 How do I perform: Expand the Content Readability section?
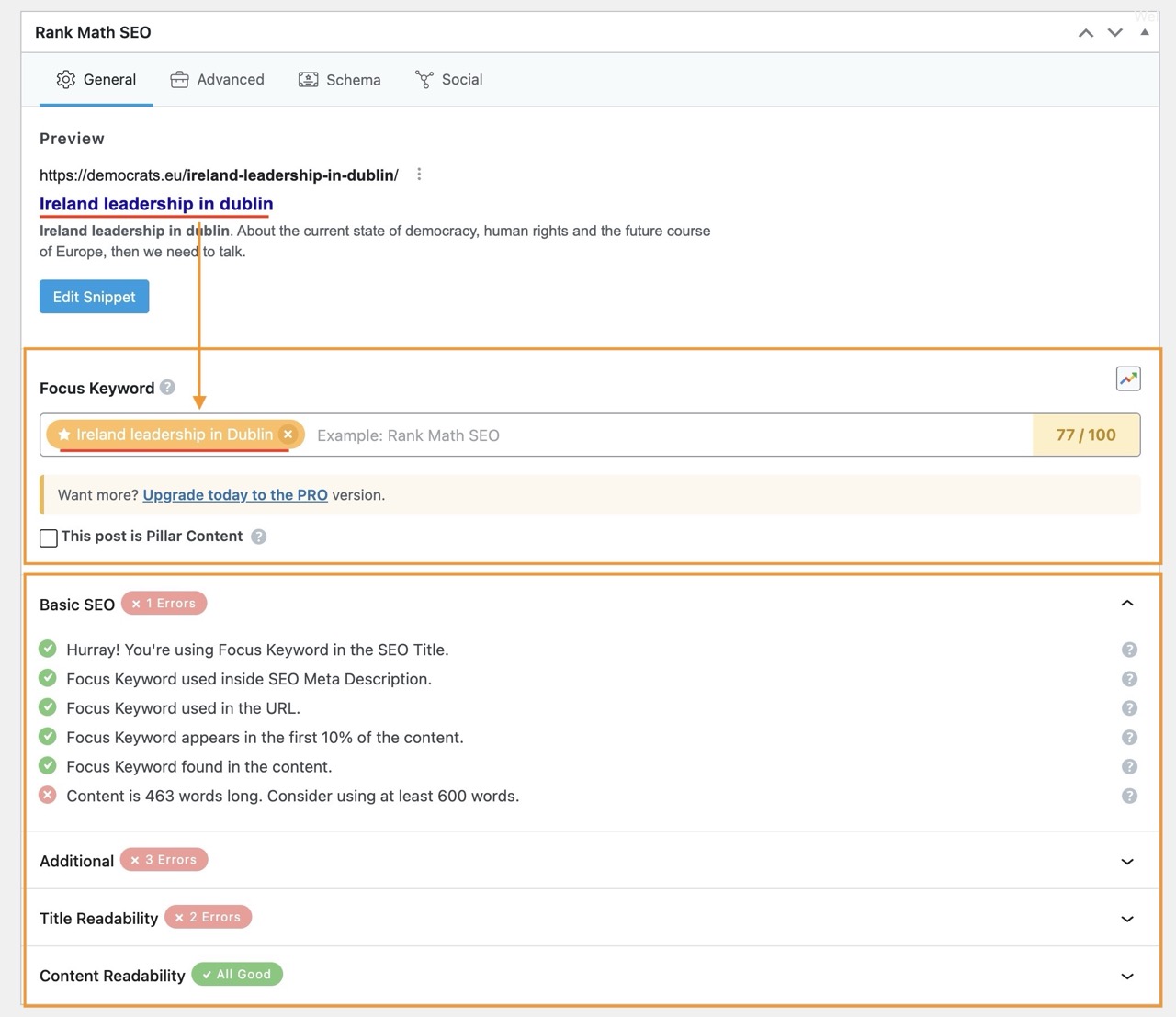coord(1127,976)
